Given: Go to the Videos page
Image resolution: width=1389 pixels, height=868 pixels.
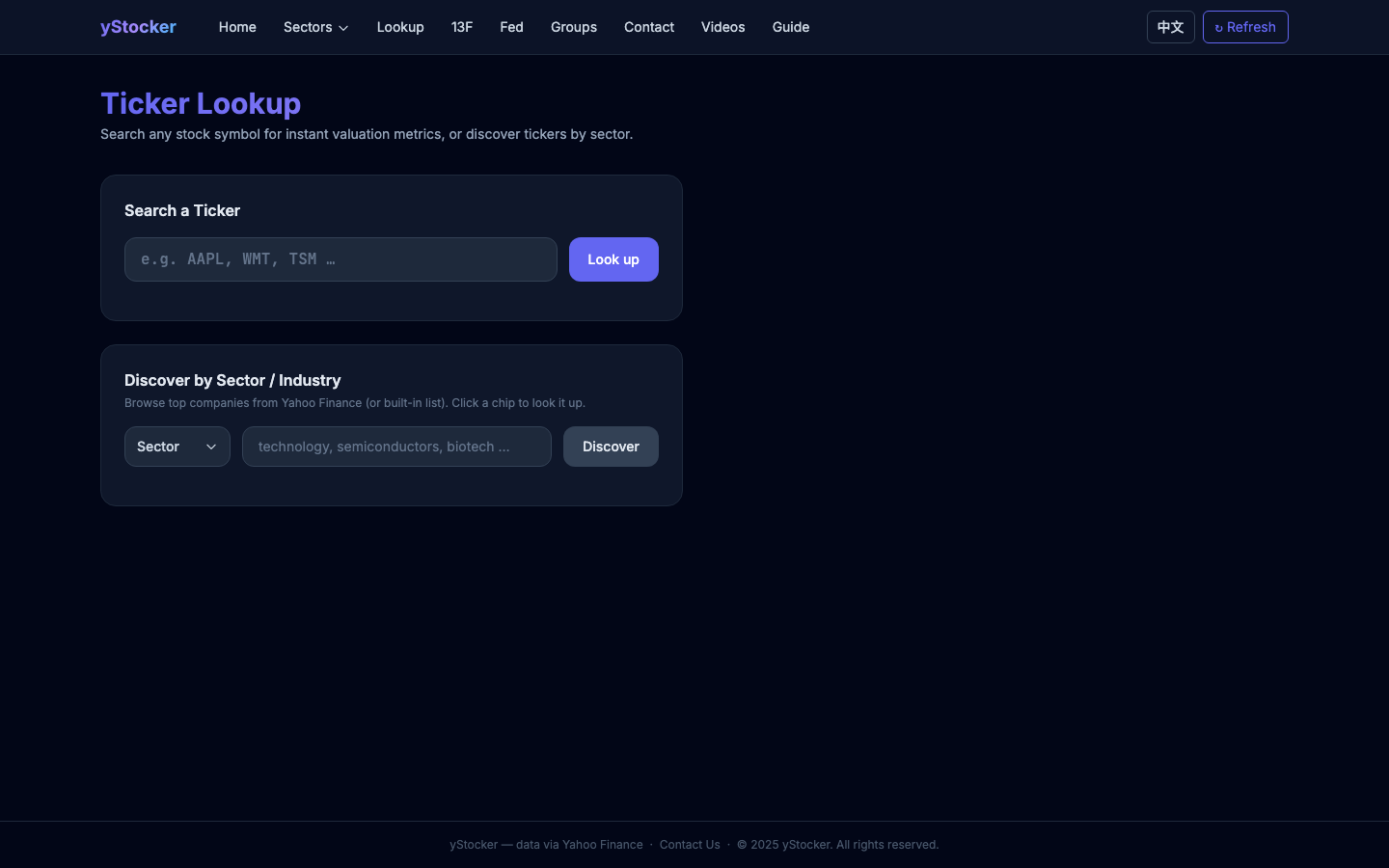Looking at the screenshot, I should tap(722, 27).
